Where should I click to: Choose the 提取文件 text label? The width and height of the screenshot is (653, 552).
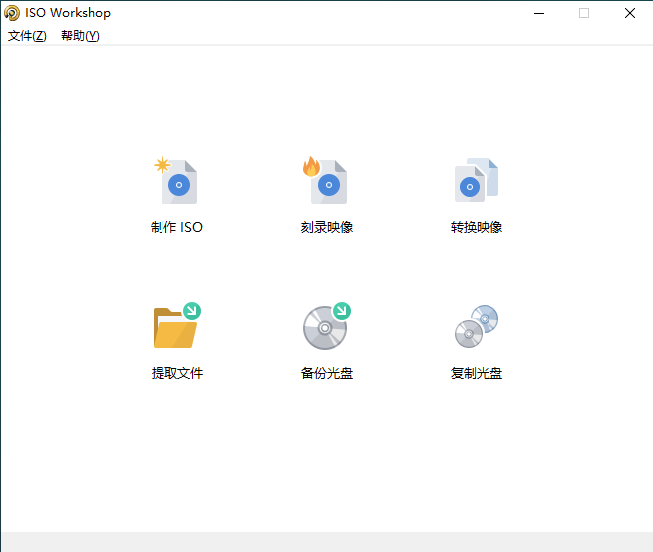pyautogui.click(x=177, y=373)
